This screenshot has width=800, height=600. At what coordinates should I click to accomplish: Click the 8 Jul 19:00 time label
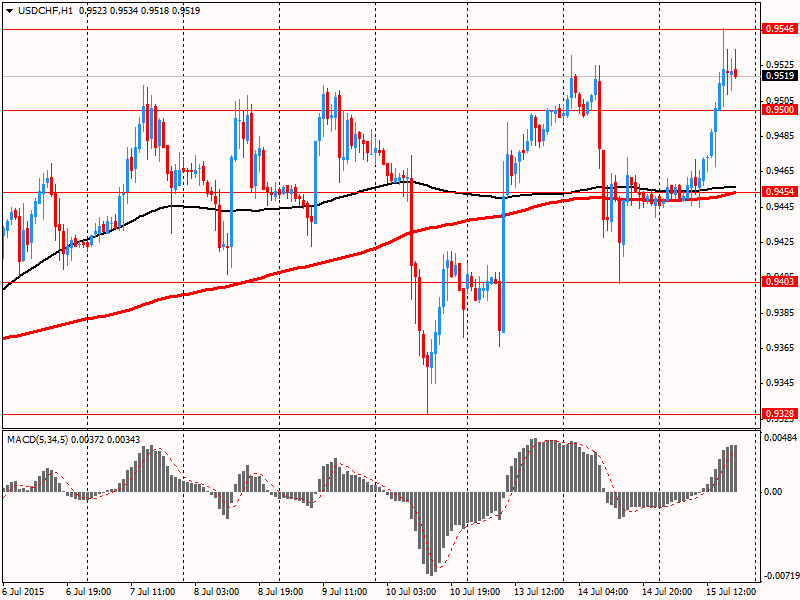coord(281,592)
